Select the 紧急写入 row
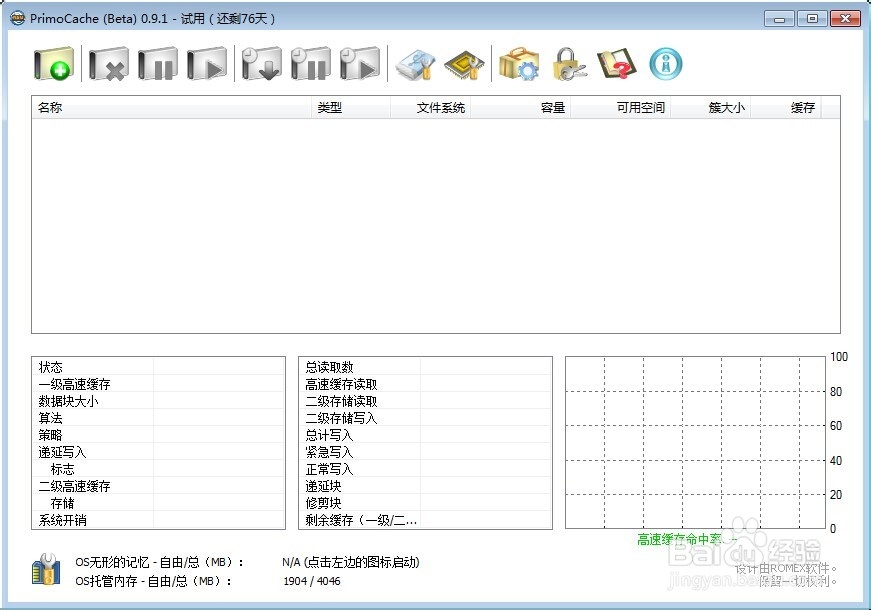Viewport: 871px width, 610px height. click(x=426, y=452)
